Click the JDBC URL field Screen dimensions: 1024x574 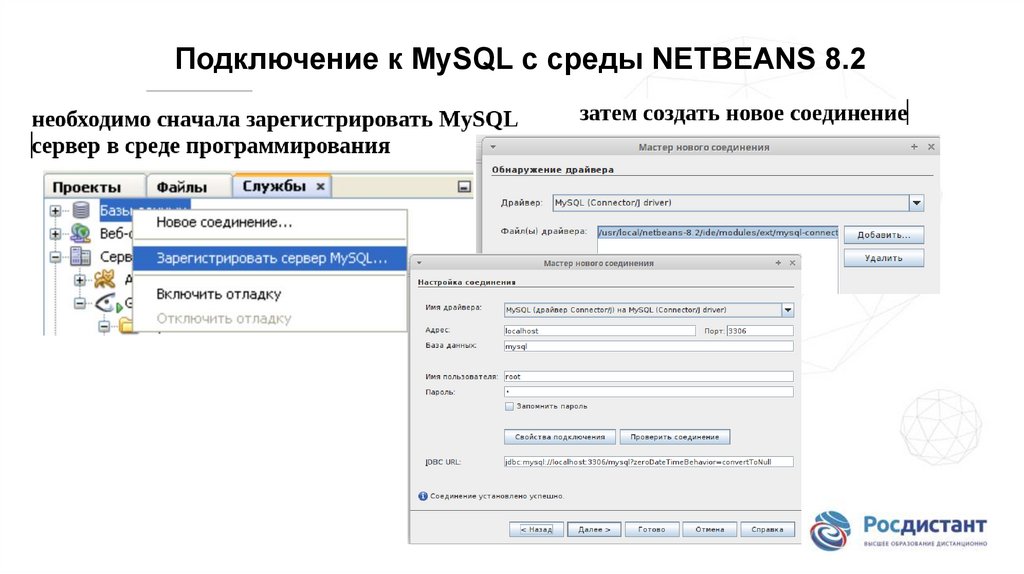point(648,462)
